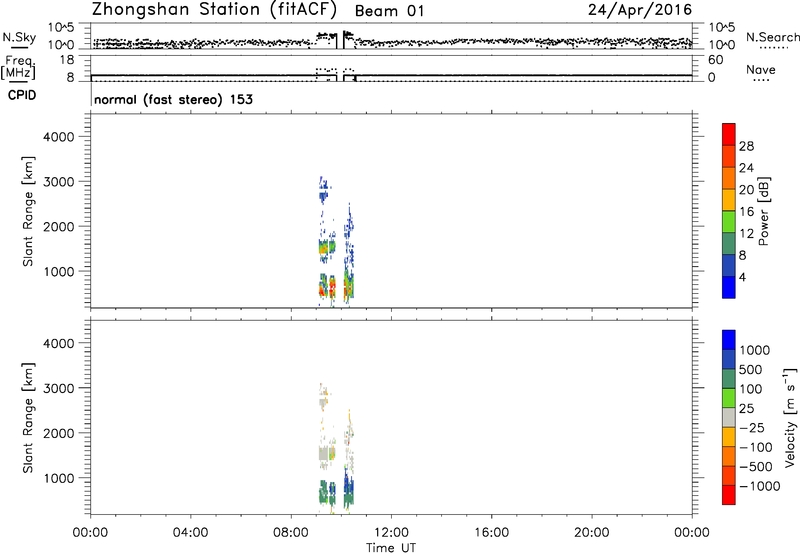
Task: Pick the darkest blue bottom Power colorbar segment
Action: pos(729,287)
